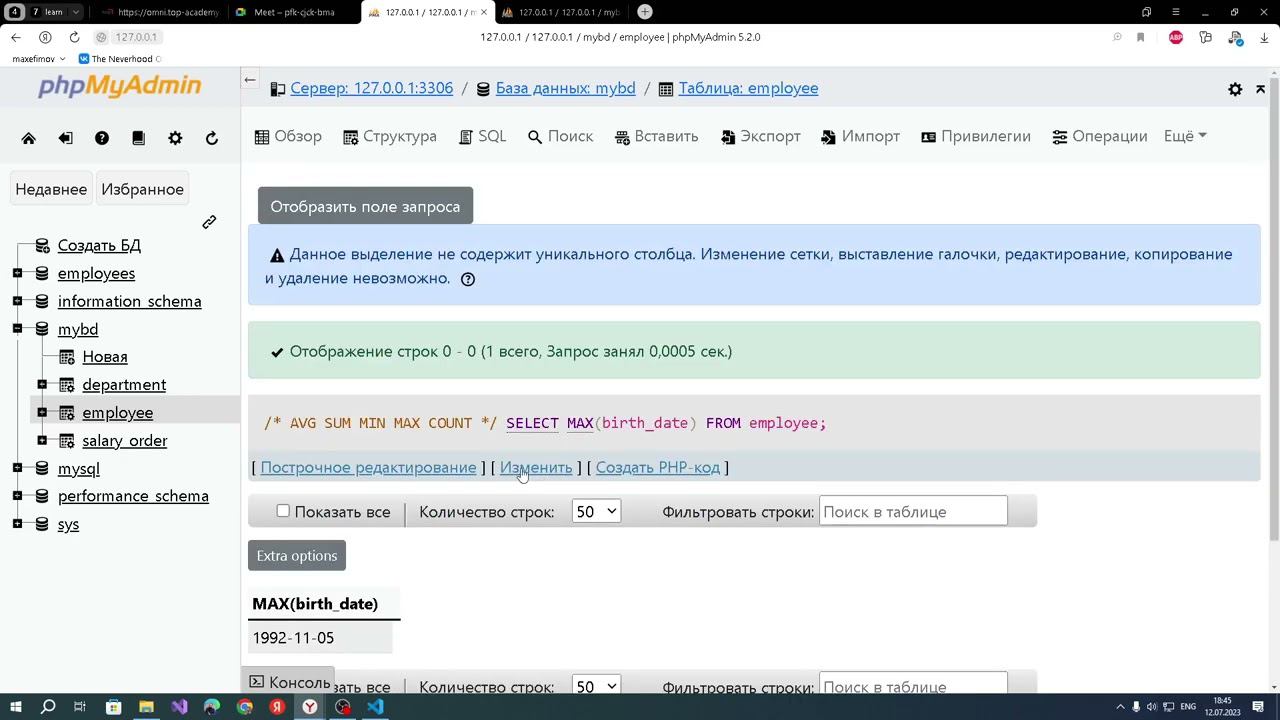The image size is (1280, 720).
Task: Collapse the mybd database node
Action: pyautogui.click(x=17, y=329)
